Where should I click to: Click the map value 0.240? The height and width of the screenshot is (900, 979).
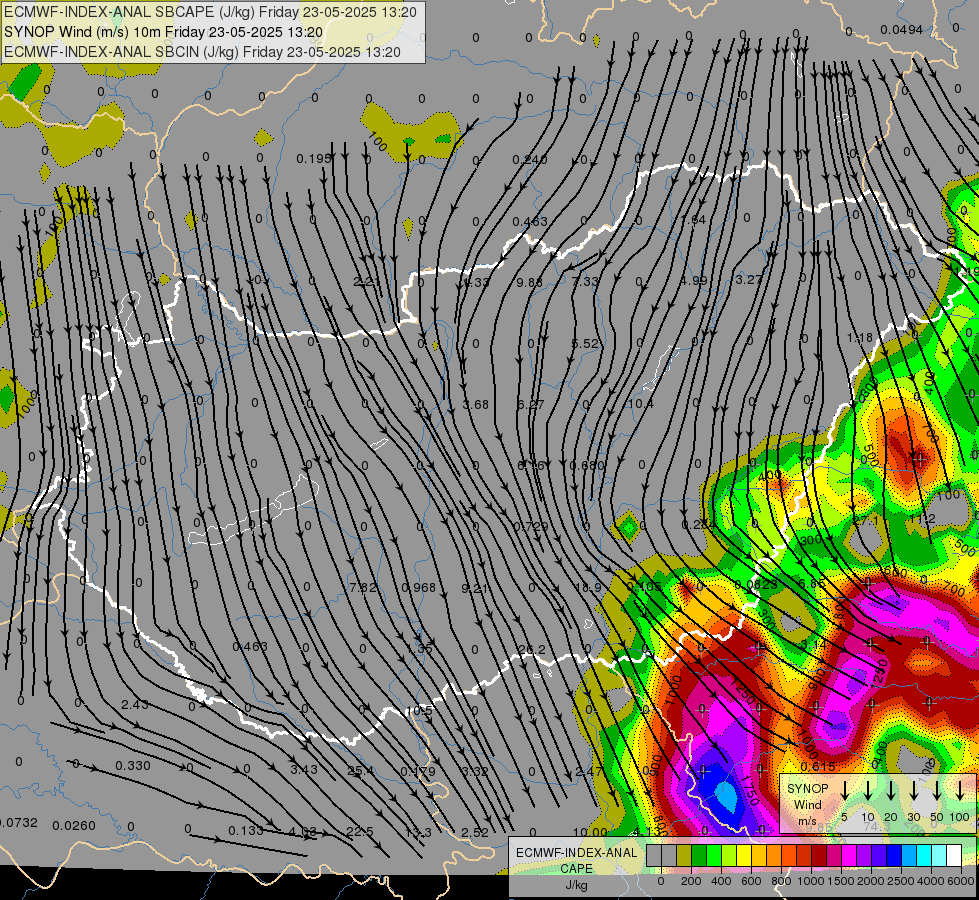(x=529, y=160)
